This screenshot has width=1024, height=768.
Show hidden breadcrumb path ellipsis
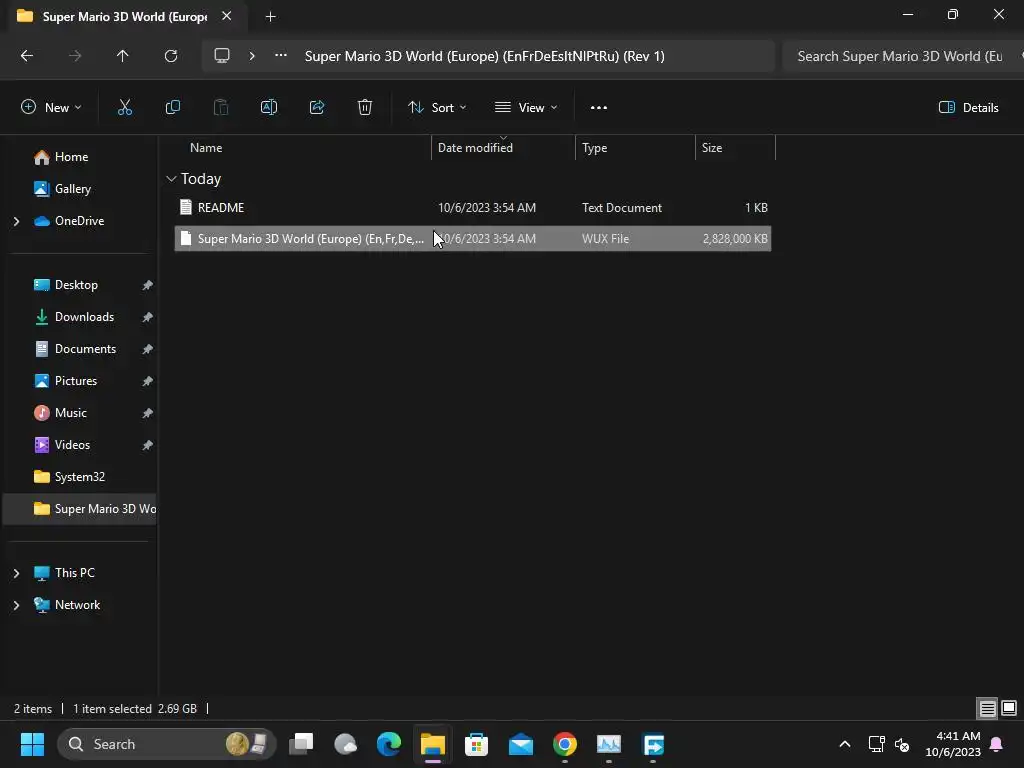pos(281,56)
